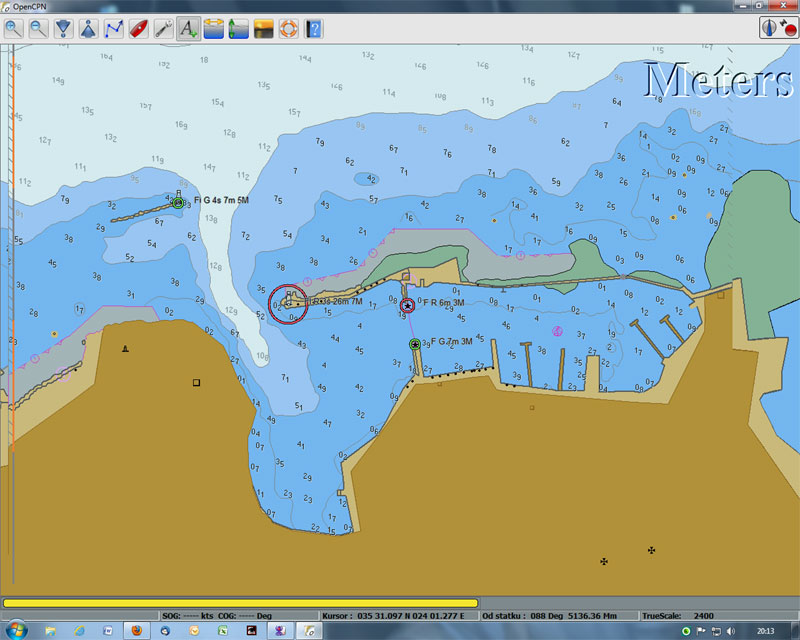Open the settings wrench toolbox

164,28
